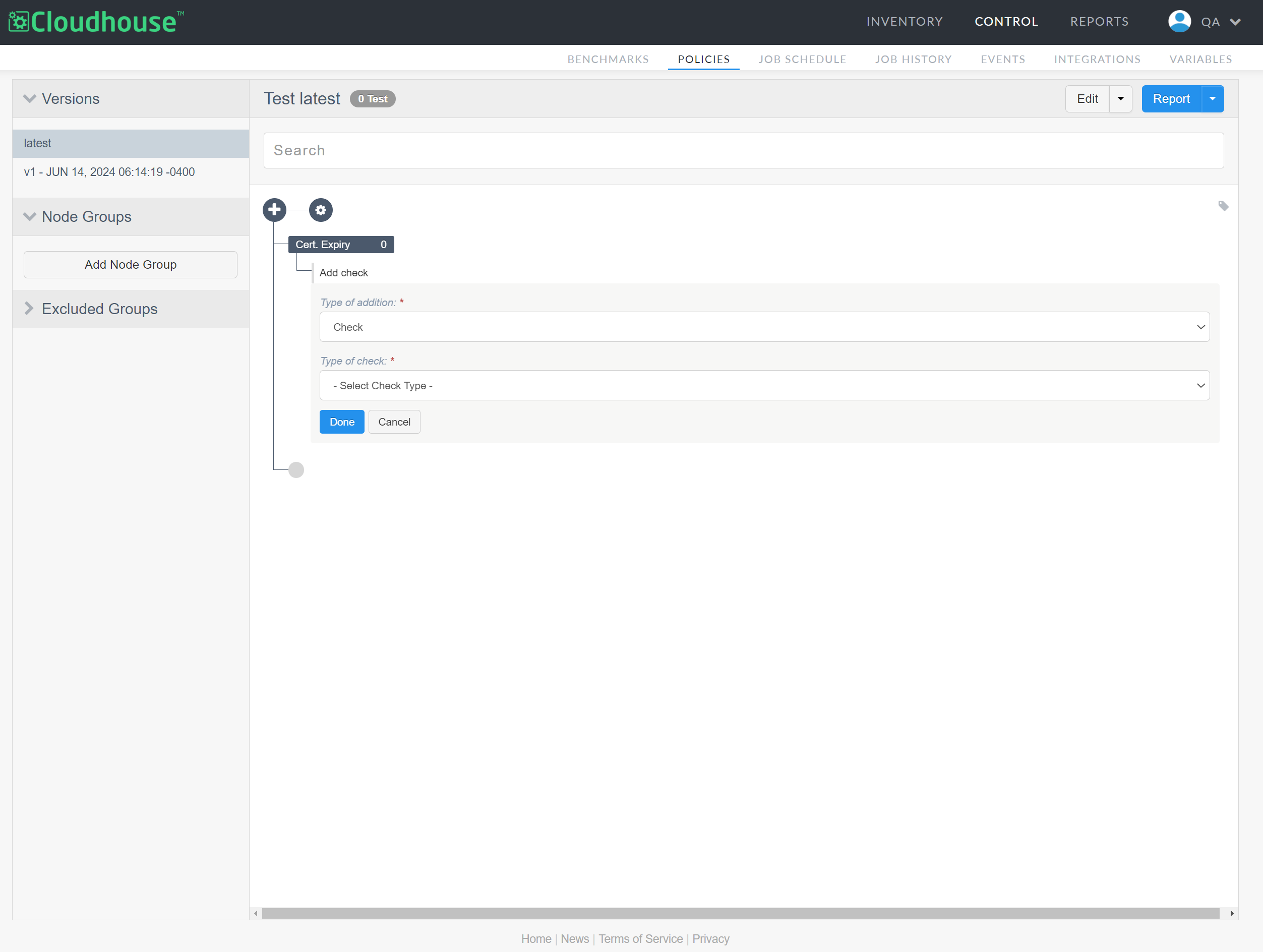Cancel the add check form
This screenshot has height=952, width=1263.
click(394, 422)
